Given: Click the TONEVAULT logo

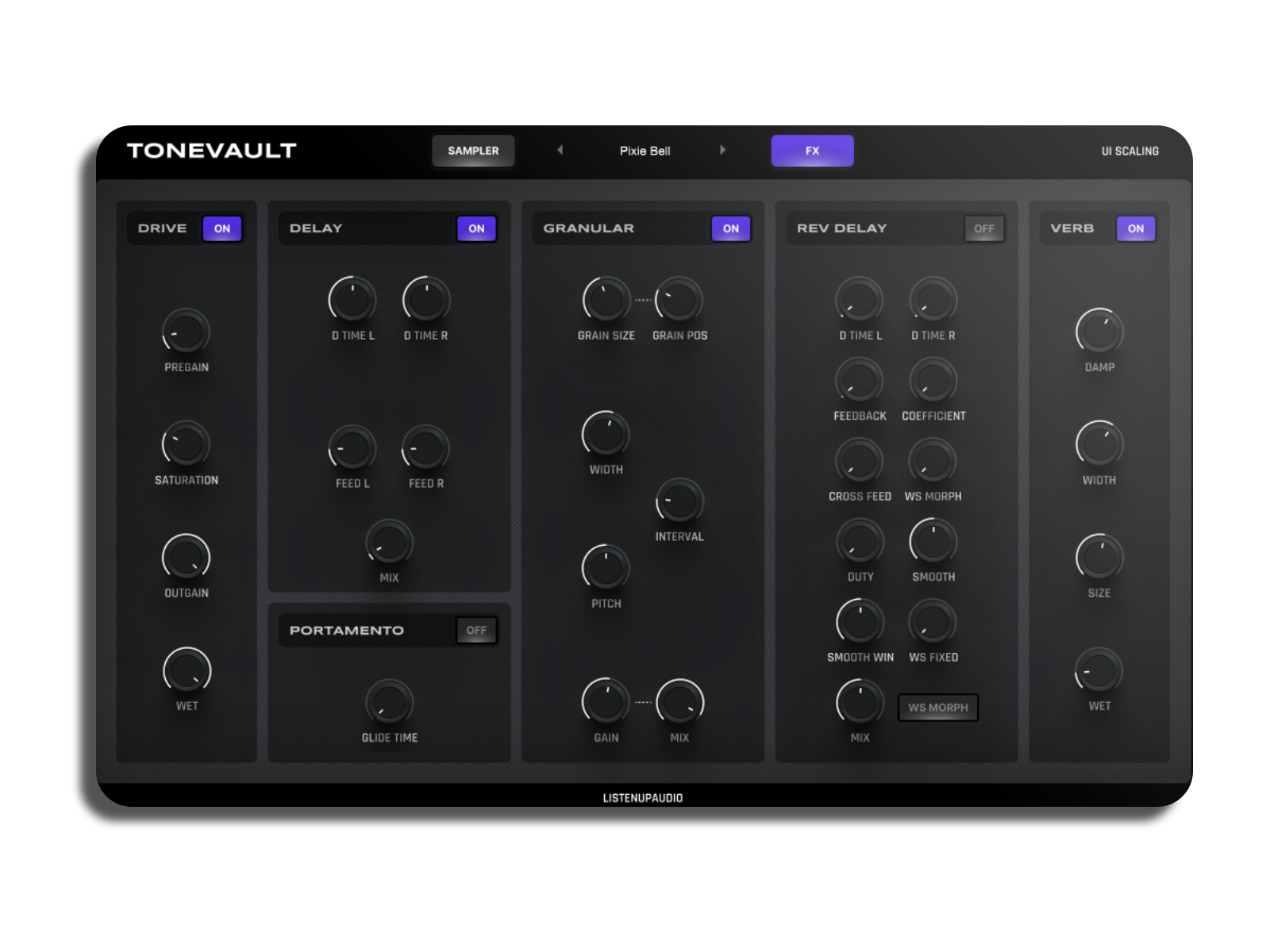Looking at the screenshot, I should [x=212, y=151].
